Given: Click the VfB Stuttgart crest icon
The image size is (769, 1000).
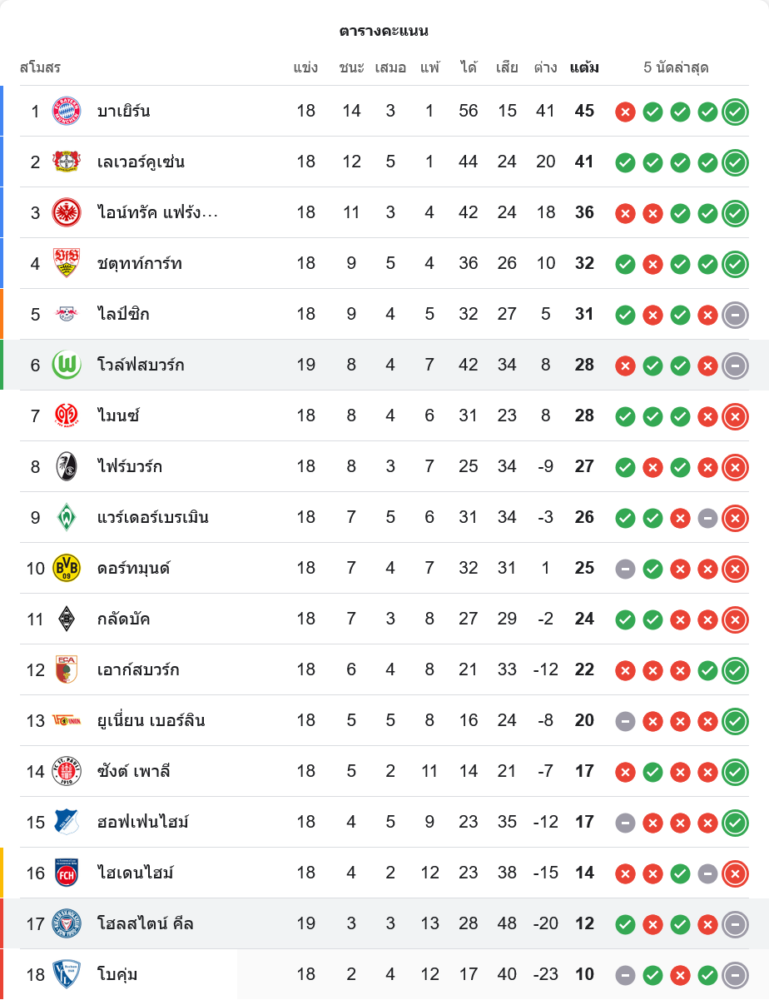Looking at the screenshot, I should (x=67, y=263).
